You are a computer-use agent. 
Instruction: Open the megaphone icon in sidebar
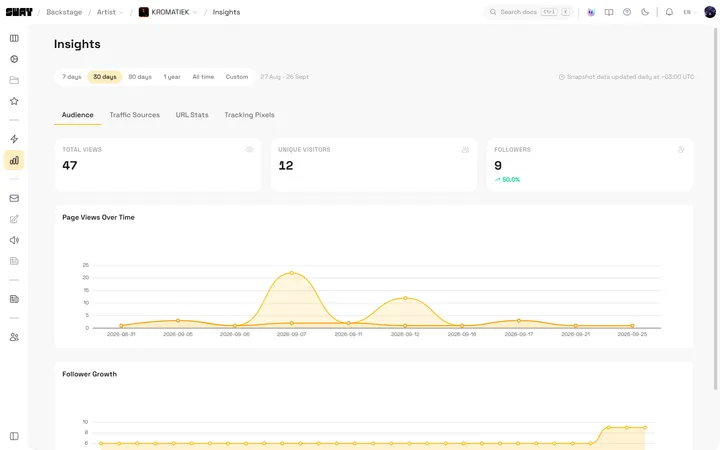point(14,240)
